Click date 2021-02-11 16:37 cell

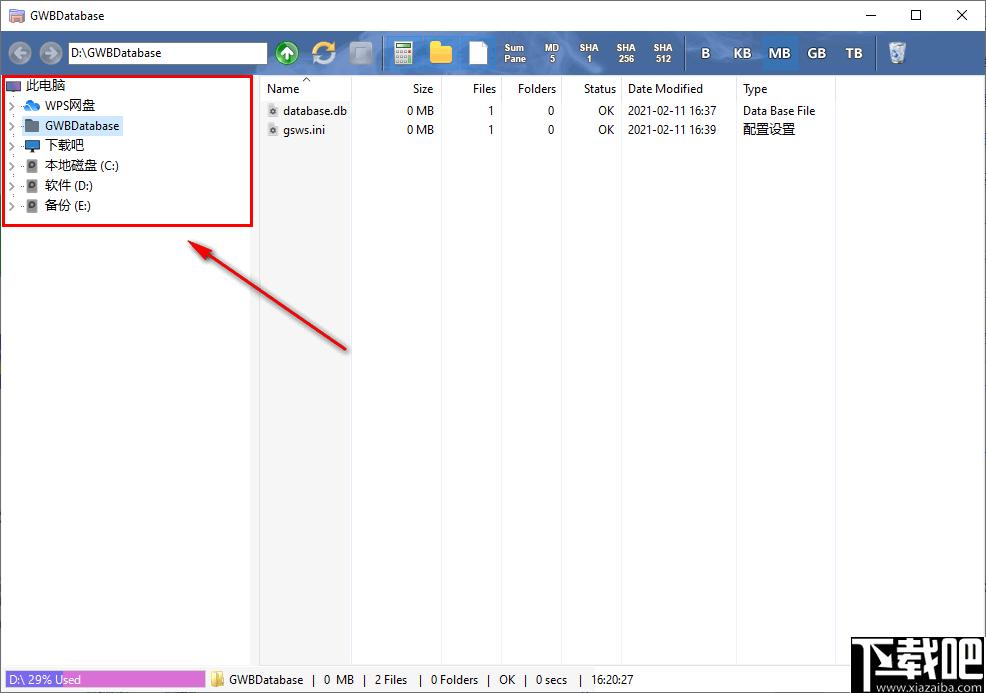(672, 111)
